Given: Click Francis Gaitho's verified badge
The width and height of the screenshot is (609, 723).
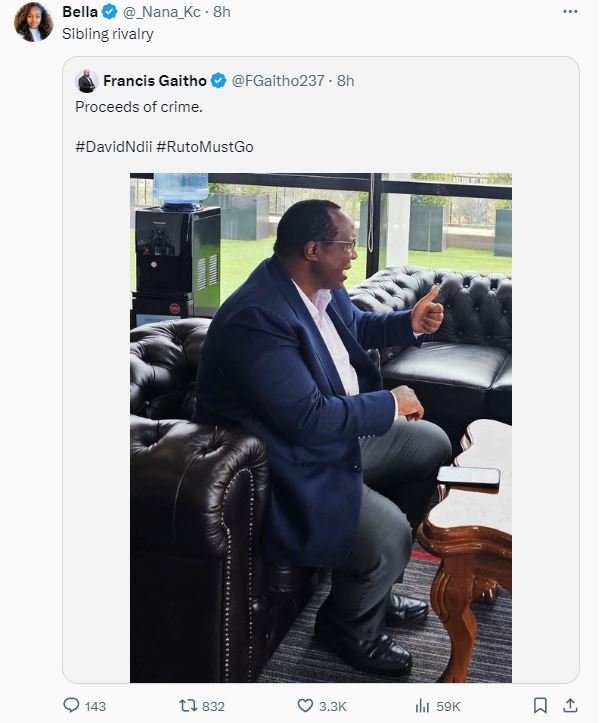Looking at the screenshot, I should tap(219, 81).
